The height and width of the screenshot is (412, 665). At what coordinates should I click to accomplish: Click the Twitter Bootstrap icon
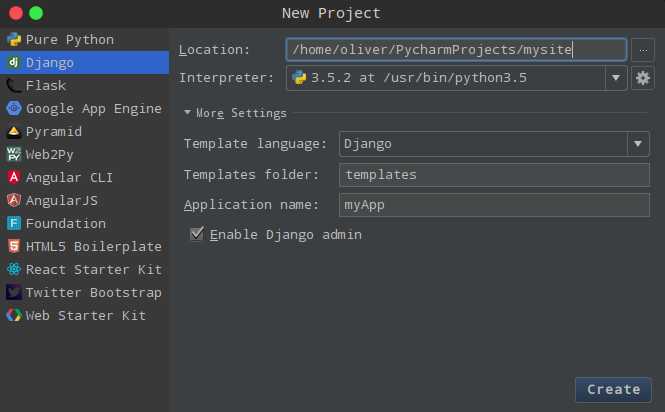(x=14, y=292)
